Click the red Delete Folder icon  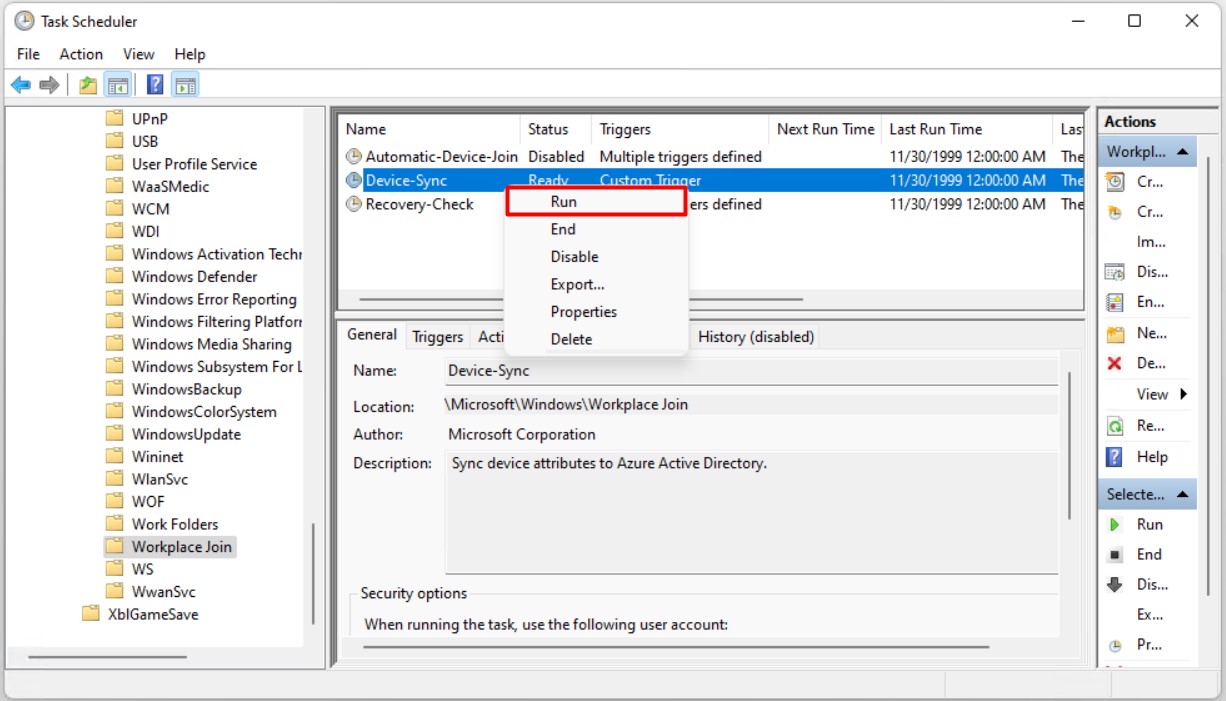click(x=1115, y=363)
